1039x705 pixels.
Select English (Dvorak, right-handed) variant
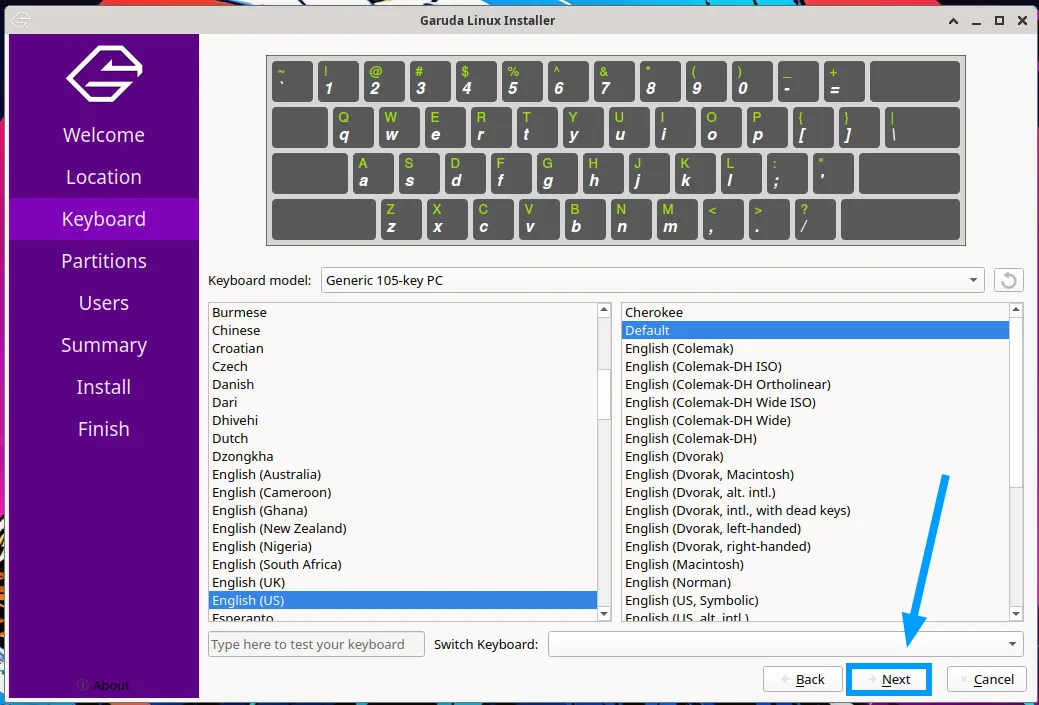point(815,546)
